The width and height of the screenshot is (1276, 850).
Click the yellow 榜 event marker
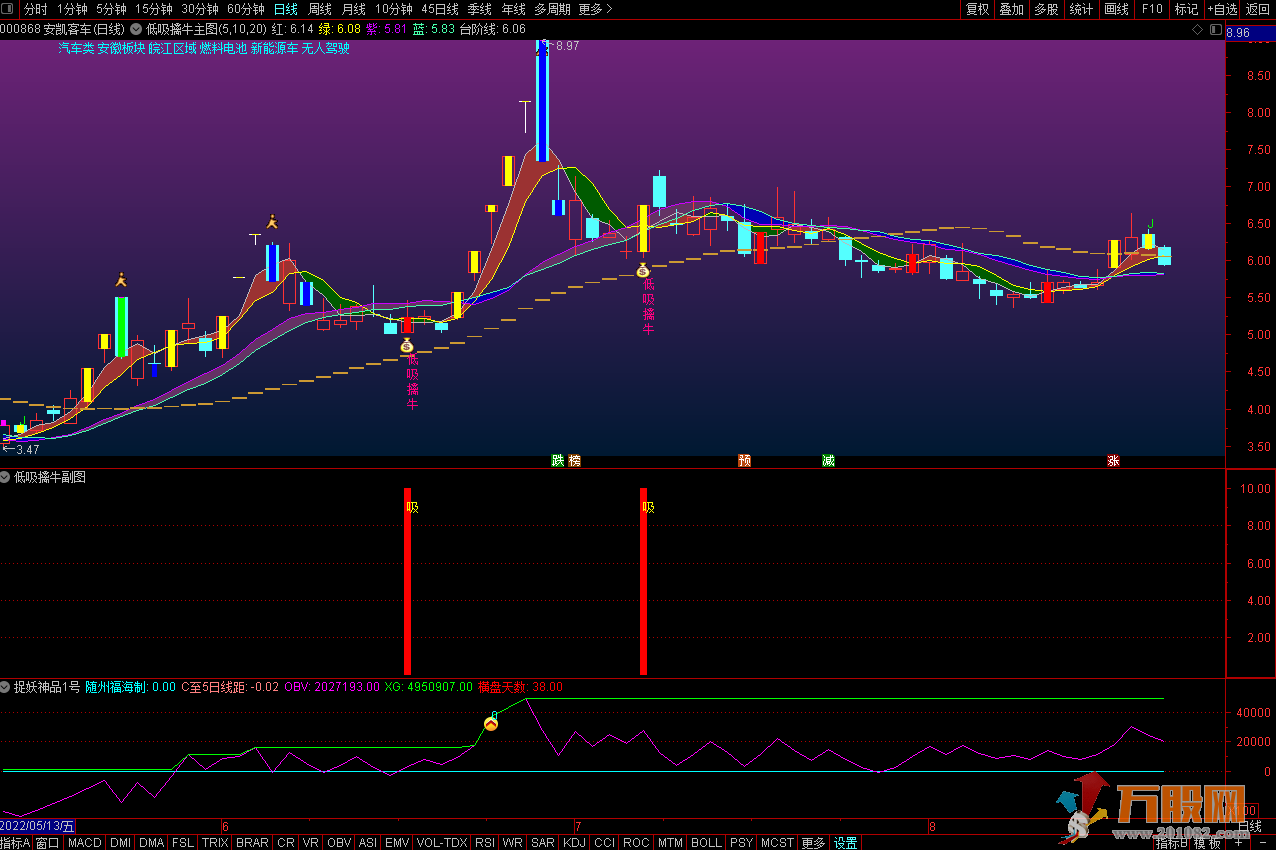point(574,461)
